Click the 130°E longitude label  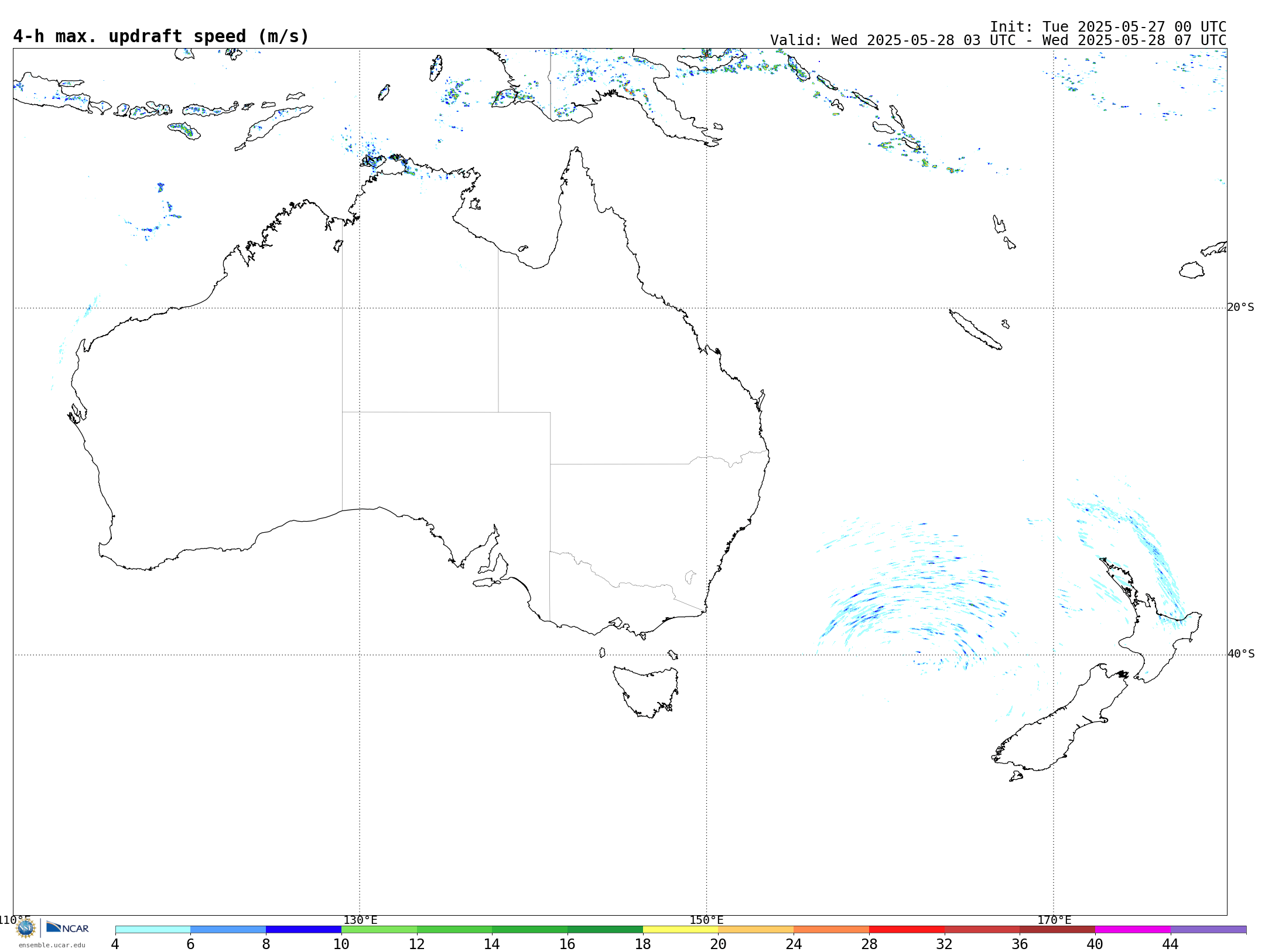[x=360, y=920]
